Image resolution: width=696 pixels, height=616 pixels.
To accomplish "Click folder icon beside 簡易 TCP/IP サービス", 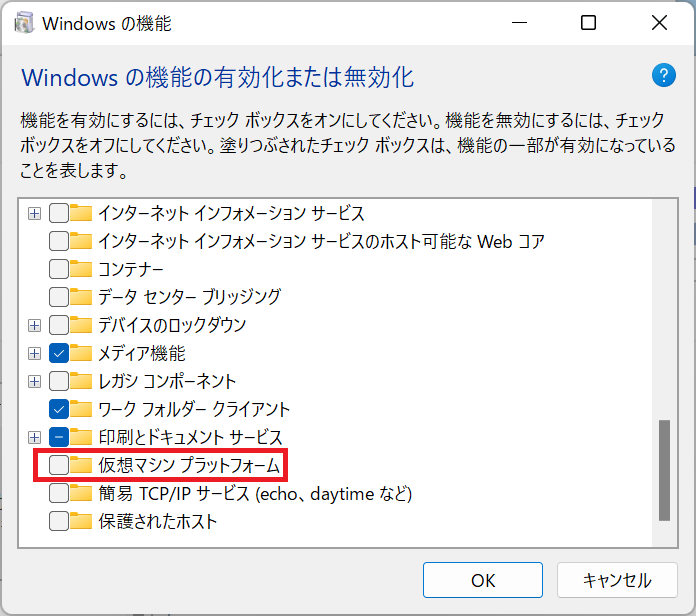I will [81, 493].
